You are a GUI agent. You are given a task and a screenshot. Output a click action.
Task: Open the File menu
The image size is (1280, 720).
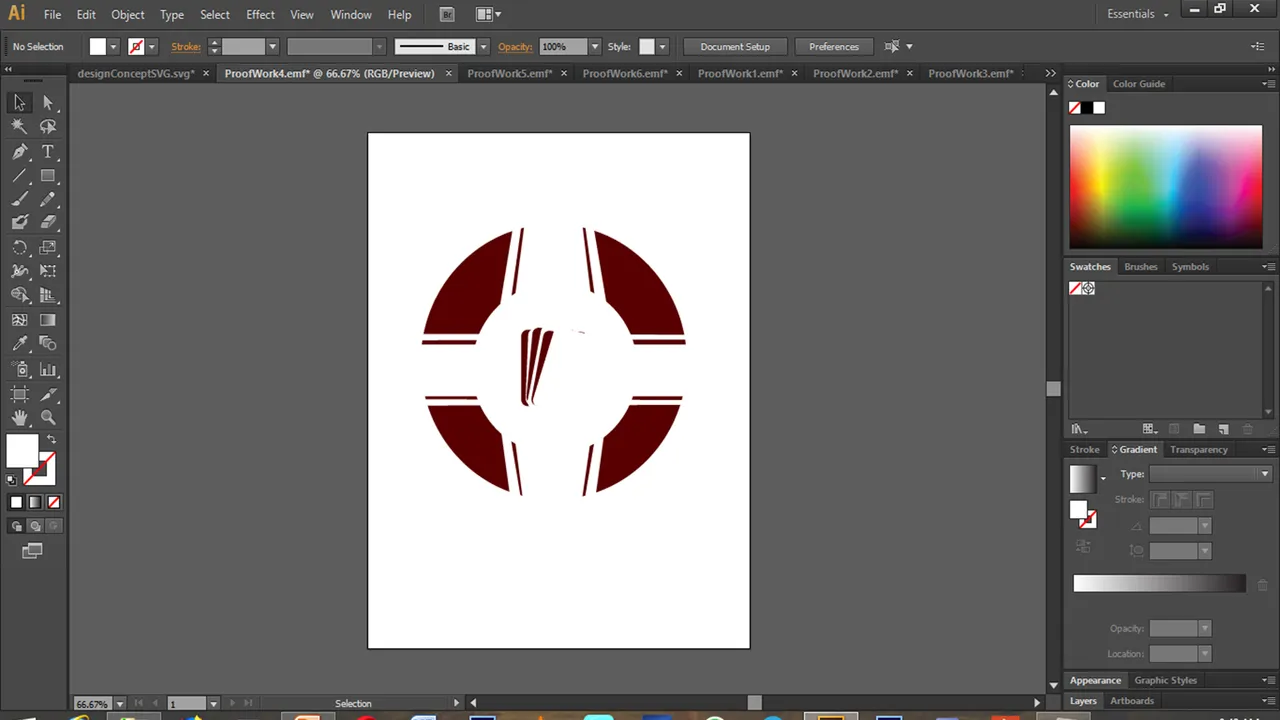(x=52, y=15)
